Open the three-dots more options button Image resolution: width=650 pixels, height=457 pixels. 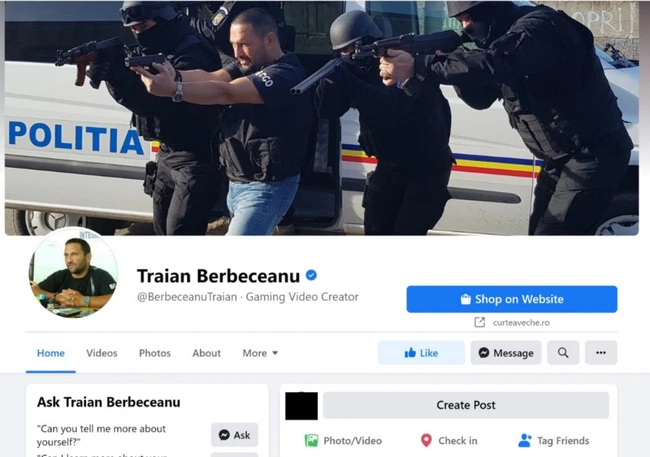[601, 352]
